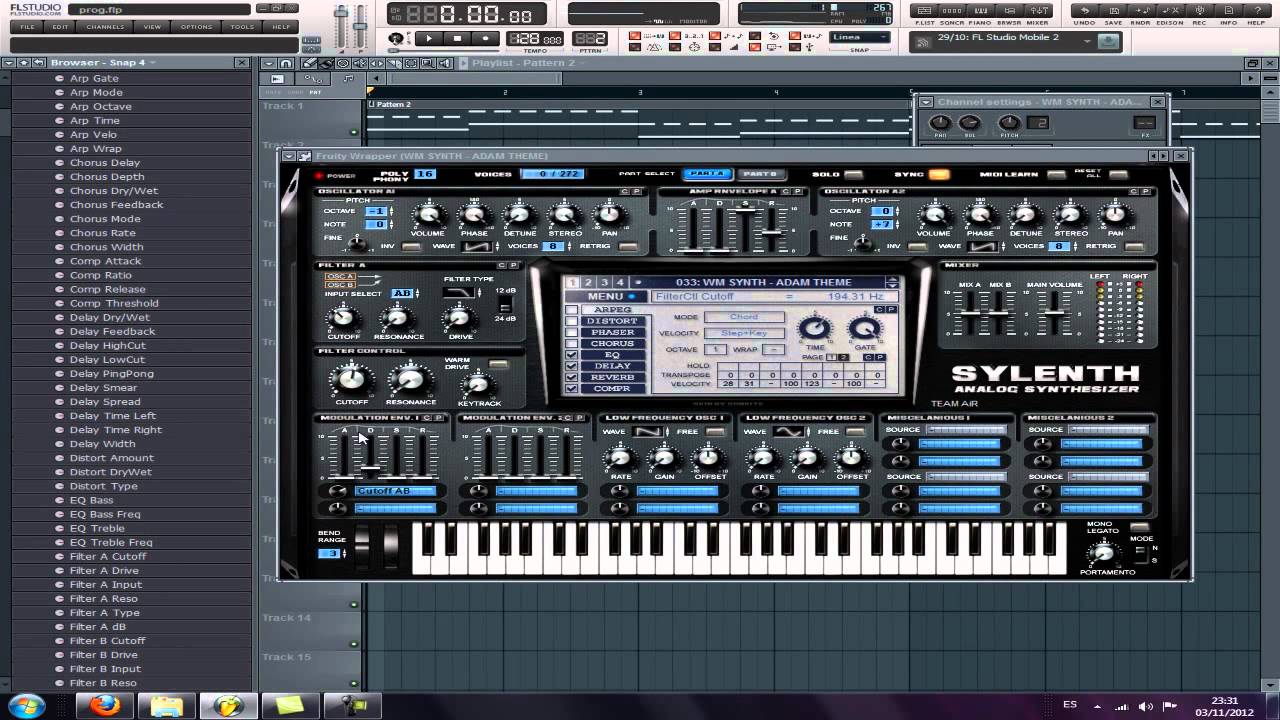The image size is (1280, 720).
Task: Click the Stop transport button
Action: point(457,39)
